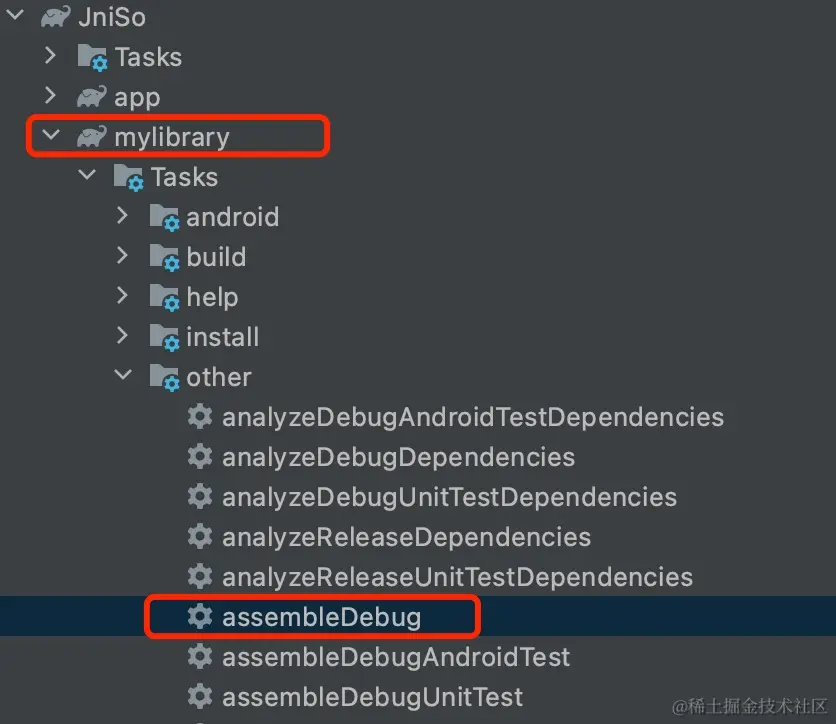The width and height of the screenshot is (836, 724).
Task: Select the assembleDebugAndroidTest task
Action: (395, 657)
